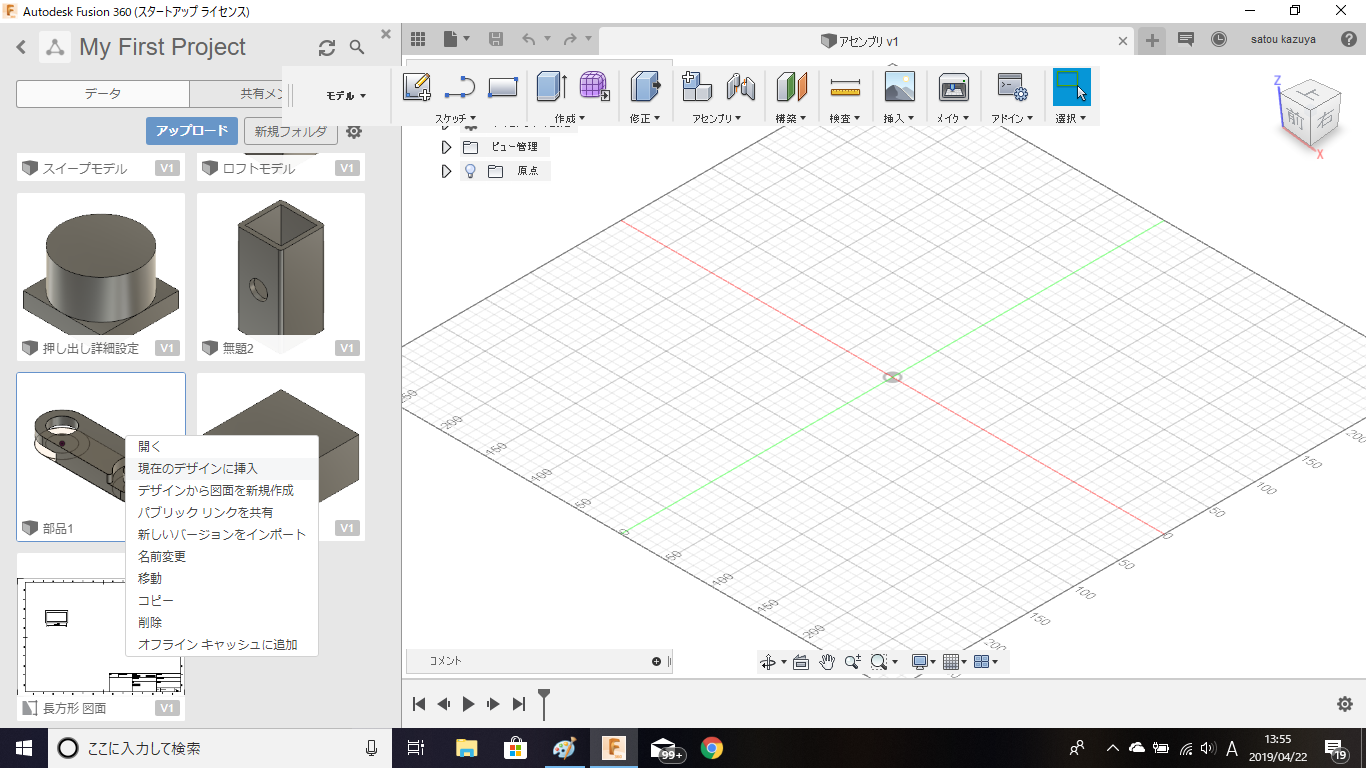Open the file menu dropdown
The width and height of the screenshot is (1366, 768).
pos(456,39)
